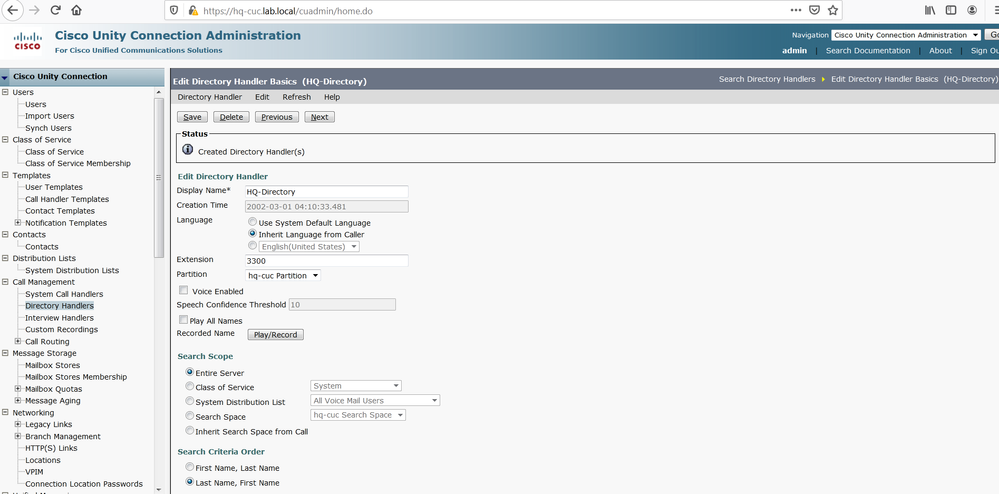The height and width of the screenshot is (494, 999).
Task: Collapse the Users tree node
Action: 5,92
